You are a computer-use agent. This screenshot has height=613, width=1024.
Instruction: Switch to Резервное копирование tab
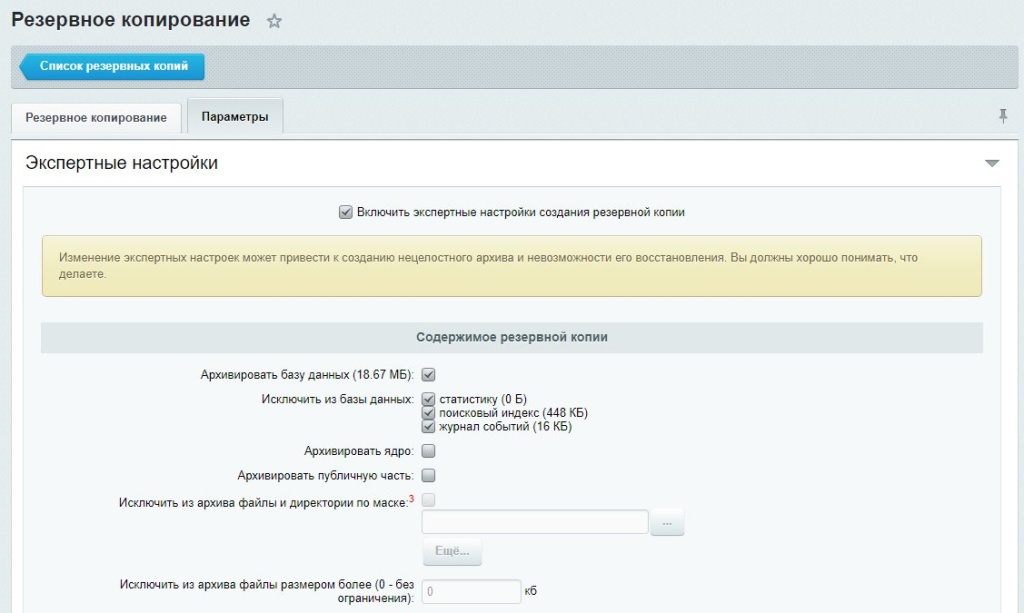[96, 118]
